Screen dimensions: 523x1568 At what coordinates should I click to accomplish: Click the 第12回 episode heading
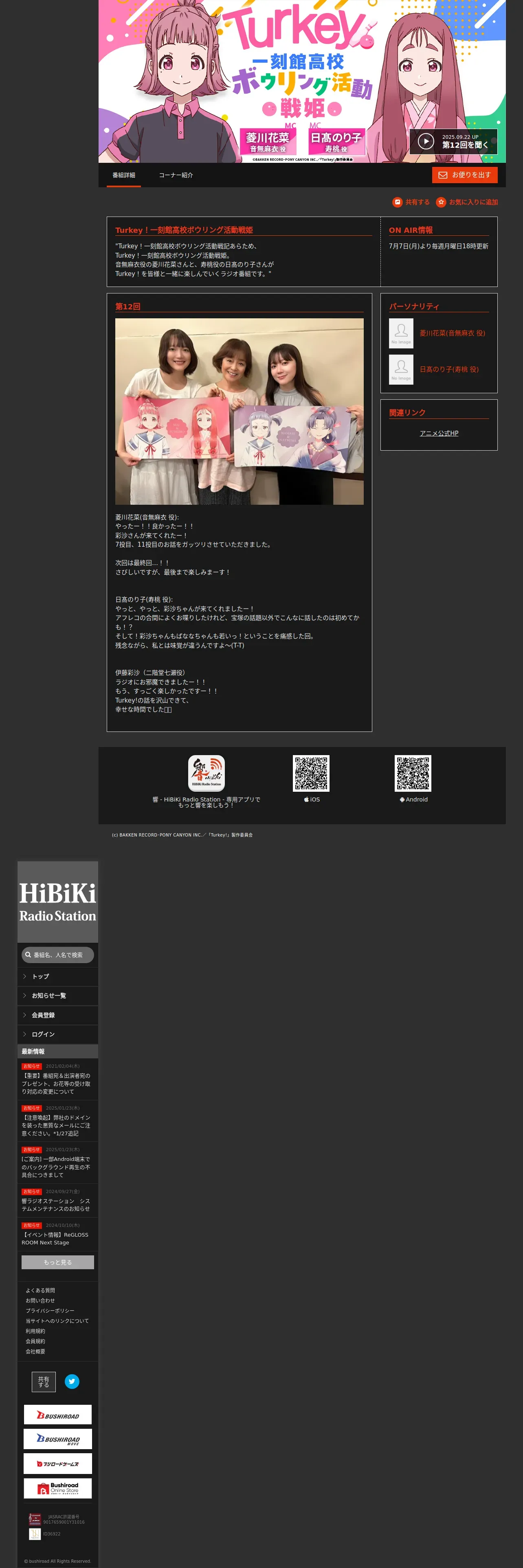[x=128, y=307]
